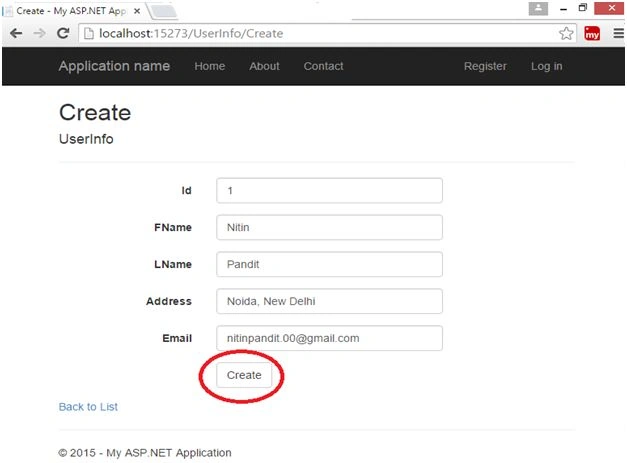Open the red 'my' extension icon
627x463 pixels.
point(592,34)
